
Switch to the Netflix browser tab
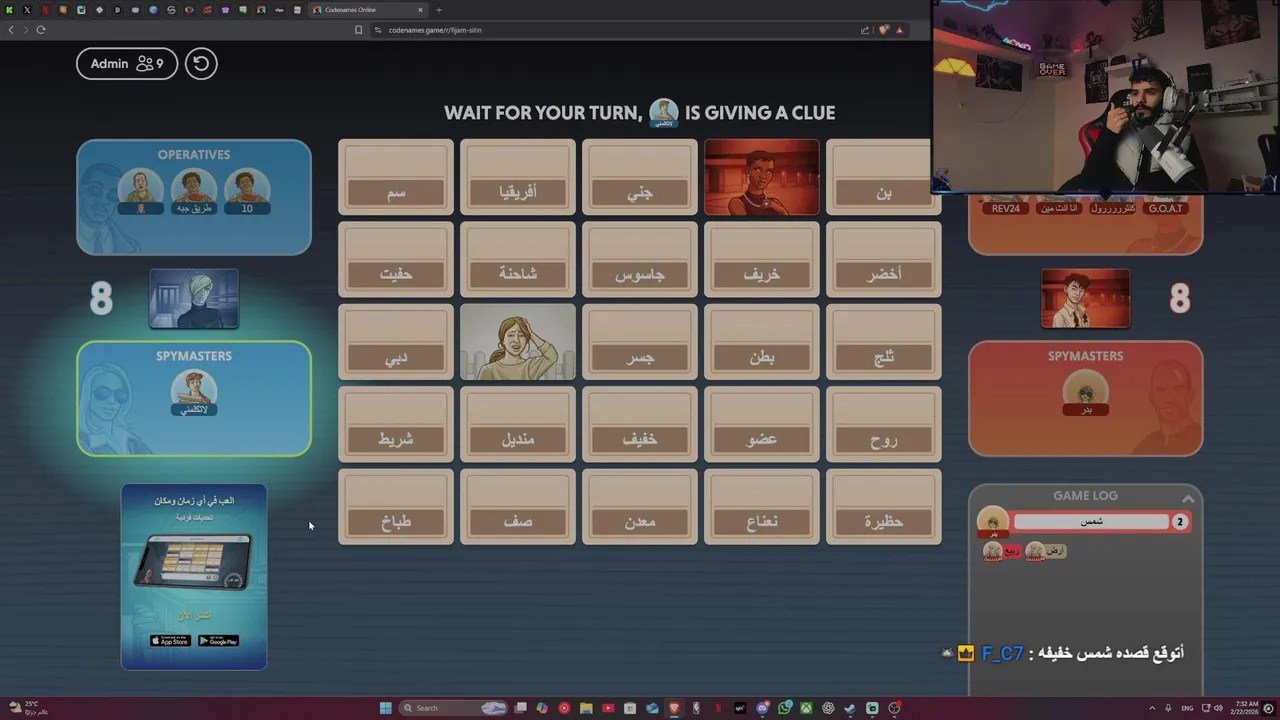(x=46, y=10)
